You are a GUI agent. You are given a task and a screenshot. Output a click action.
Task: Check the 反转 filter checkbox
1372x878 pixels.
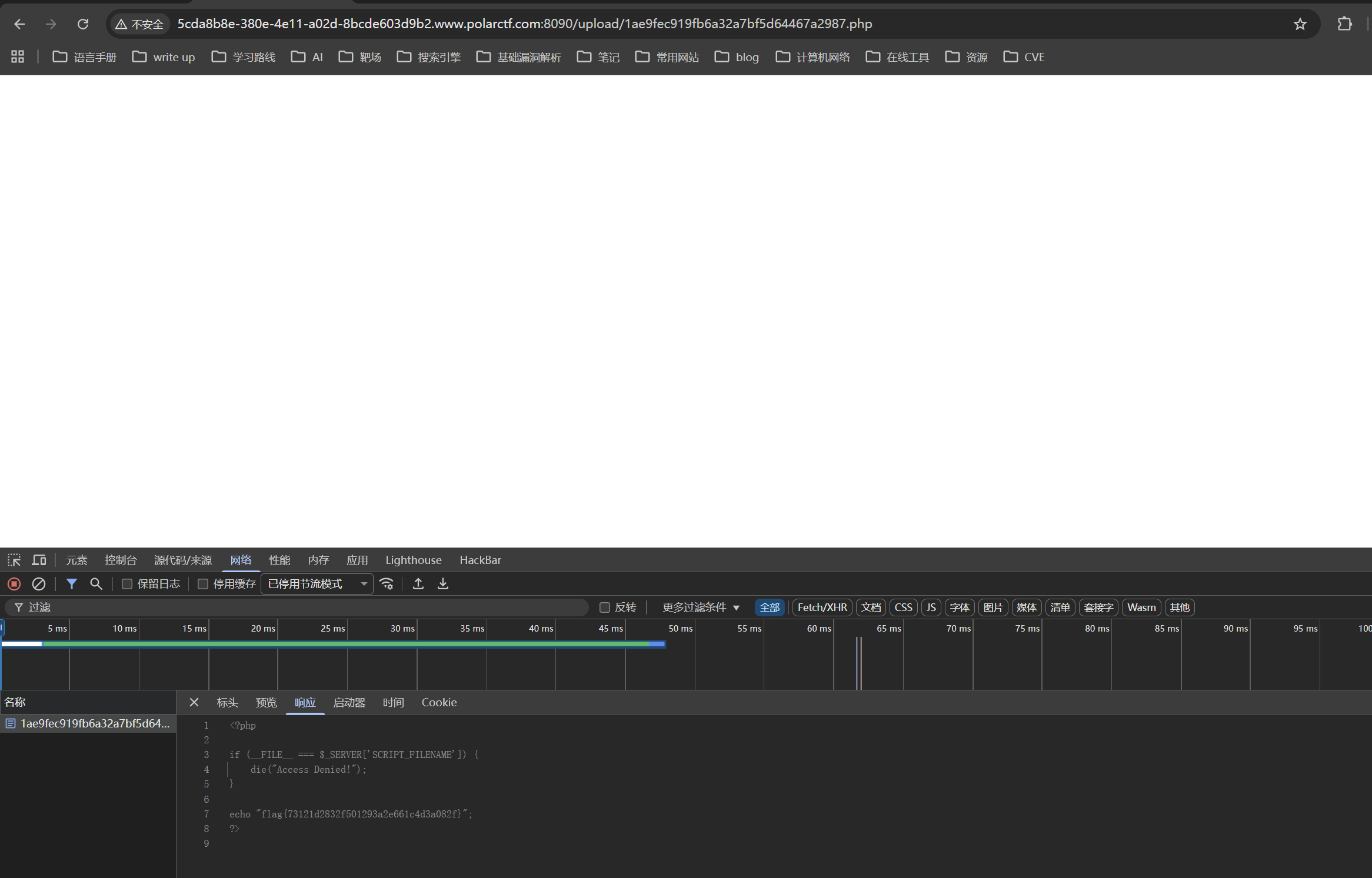604,607
